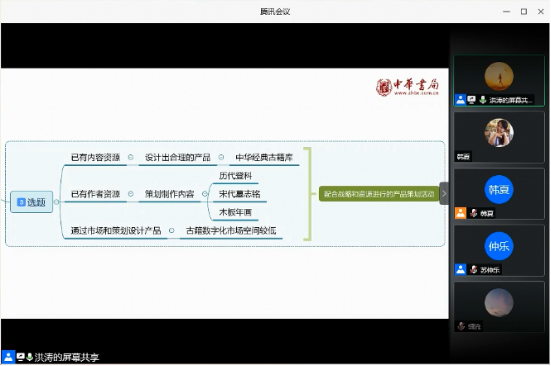Collapse the participant panel with the arrow
Viewport: 551px width, 366px height.
tap(444, 194)
